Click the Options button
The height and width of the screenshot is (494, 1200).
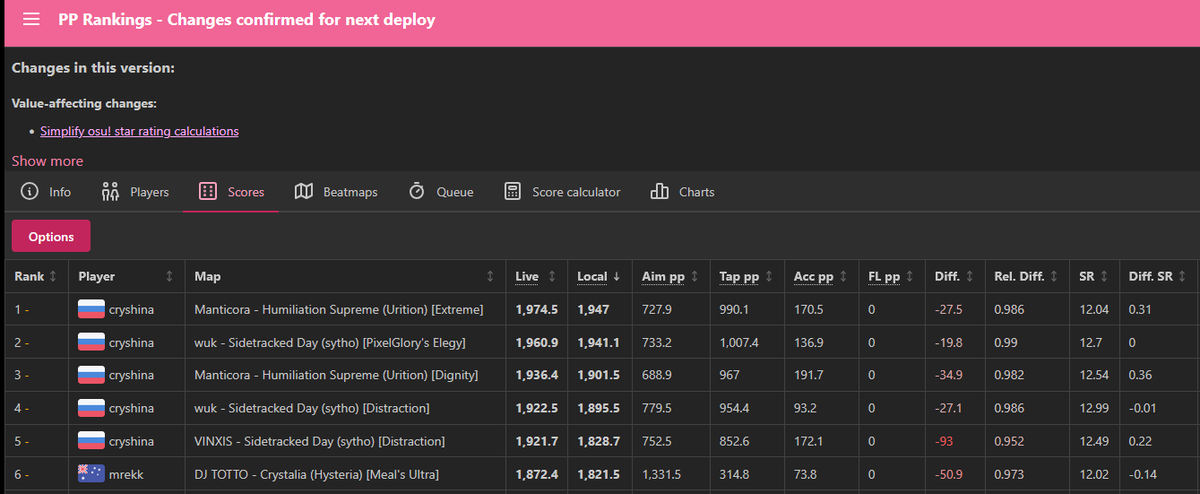[51, 237]
